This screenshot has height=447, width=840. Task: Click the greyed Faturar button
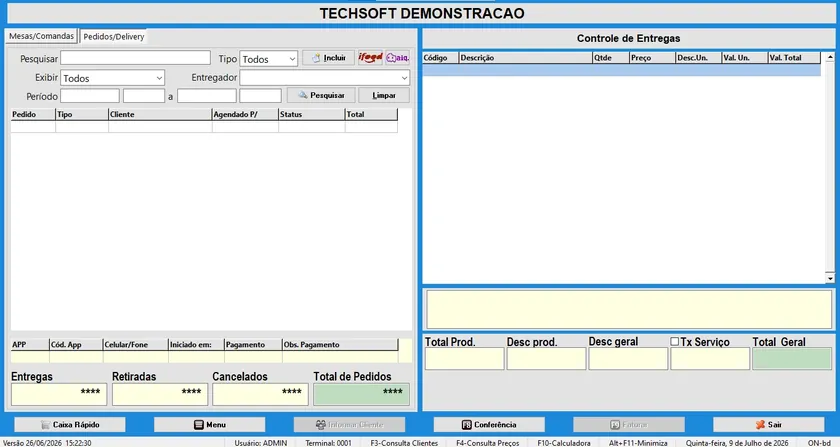pos(629,424)
